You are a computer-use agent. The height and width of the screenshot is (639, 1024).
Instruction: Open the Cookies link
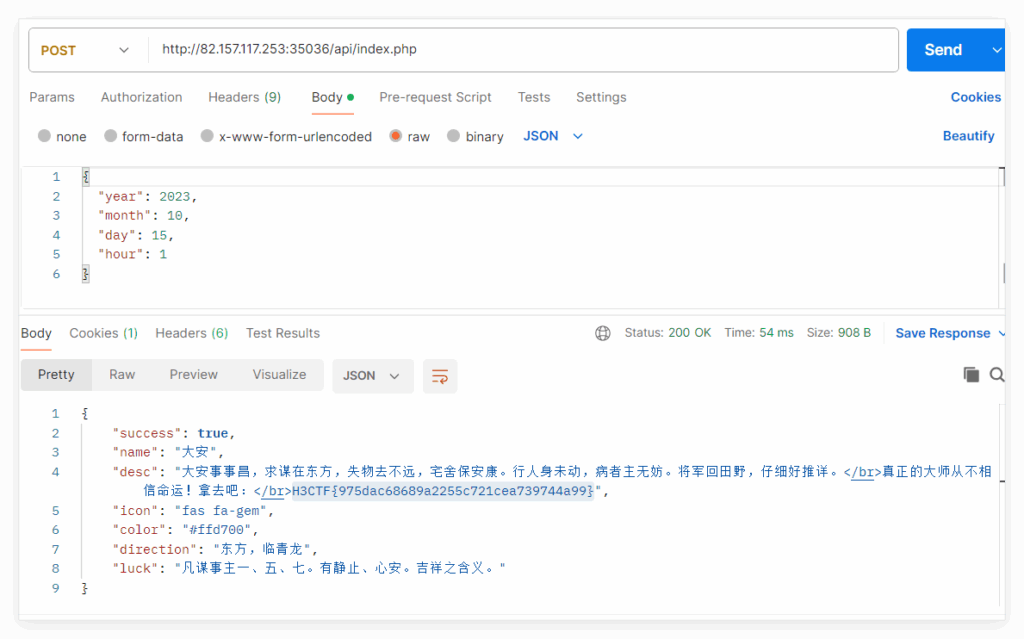[975, 97]
